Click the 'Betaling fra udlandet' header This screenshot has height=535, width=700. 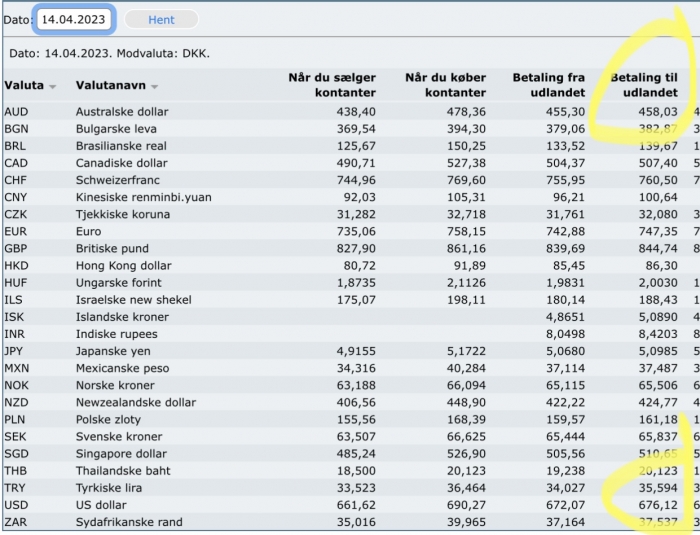click(x=549, y=85)
